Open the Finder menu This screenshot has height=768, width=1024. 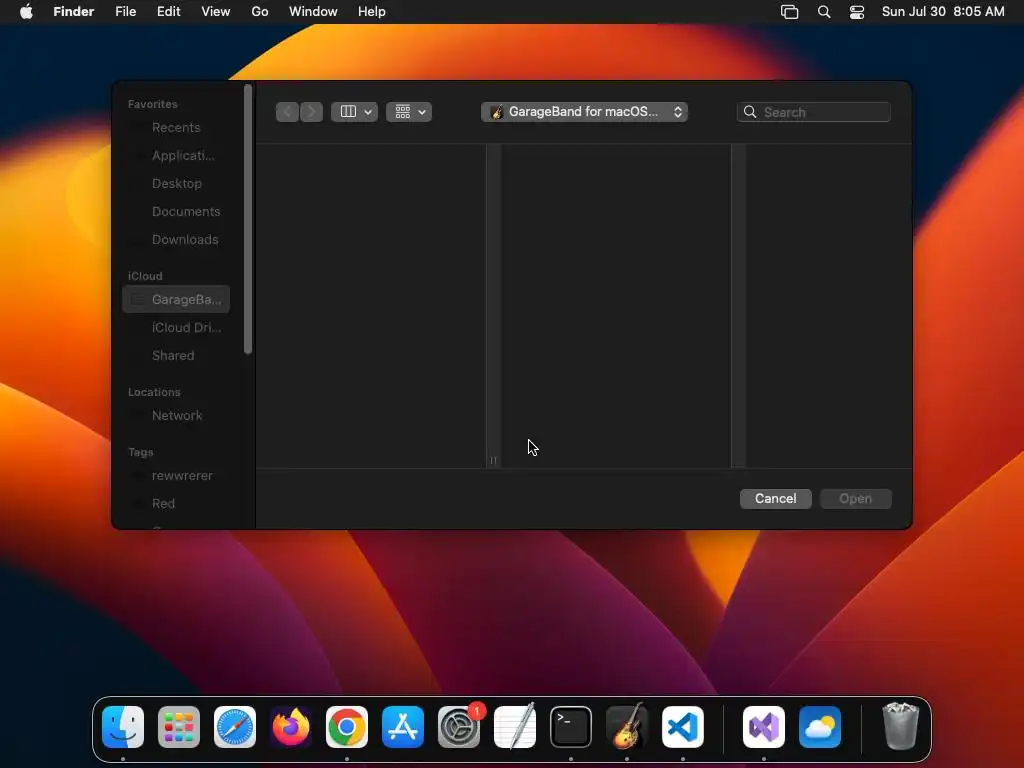[x=74, y=12]
